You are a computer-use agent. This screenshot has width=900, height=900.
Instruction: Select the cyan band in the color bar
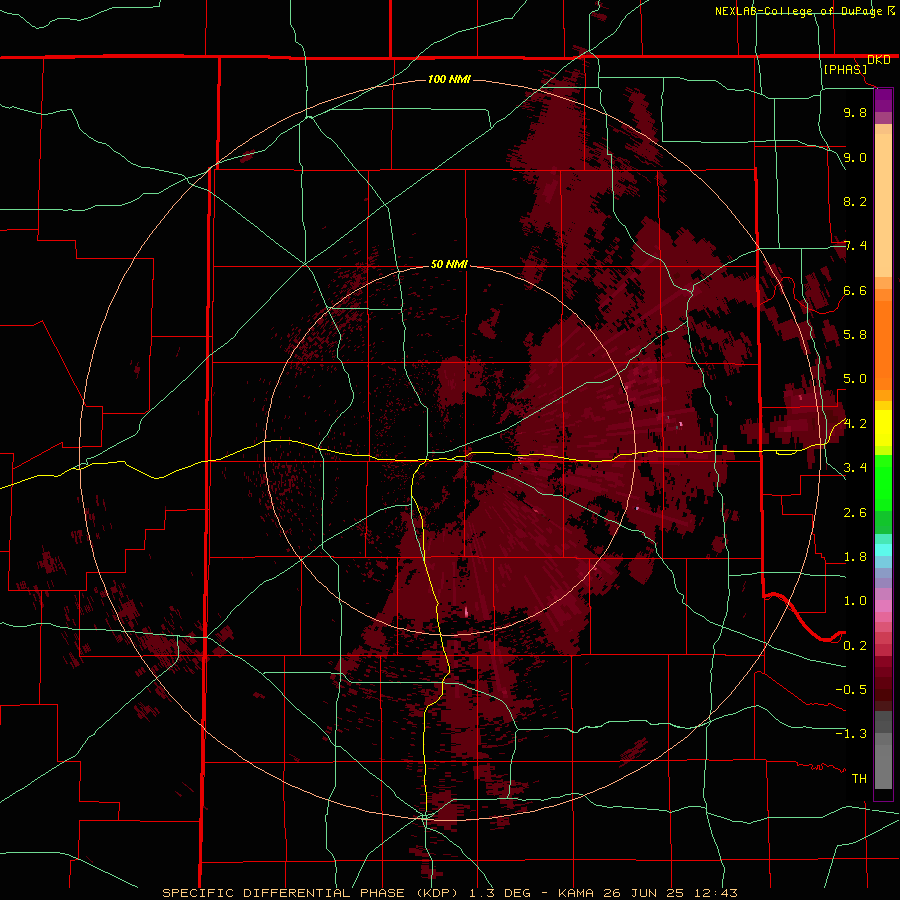tap(883, 550)
